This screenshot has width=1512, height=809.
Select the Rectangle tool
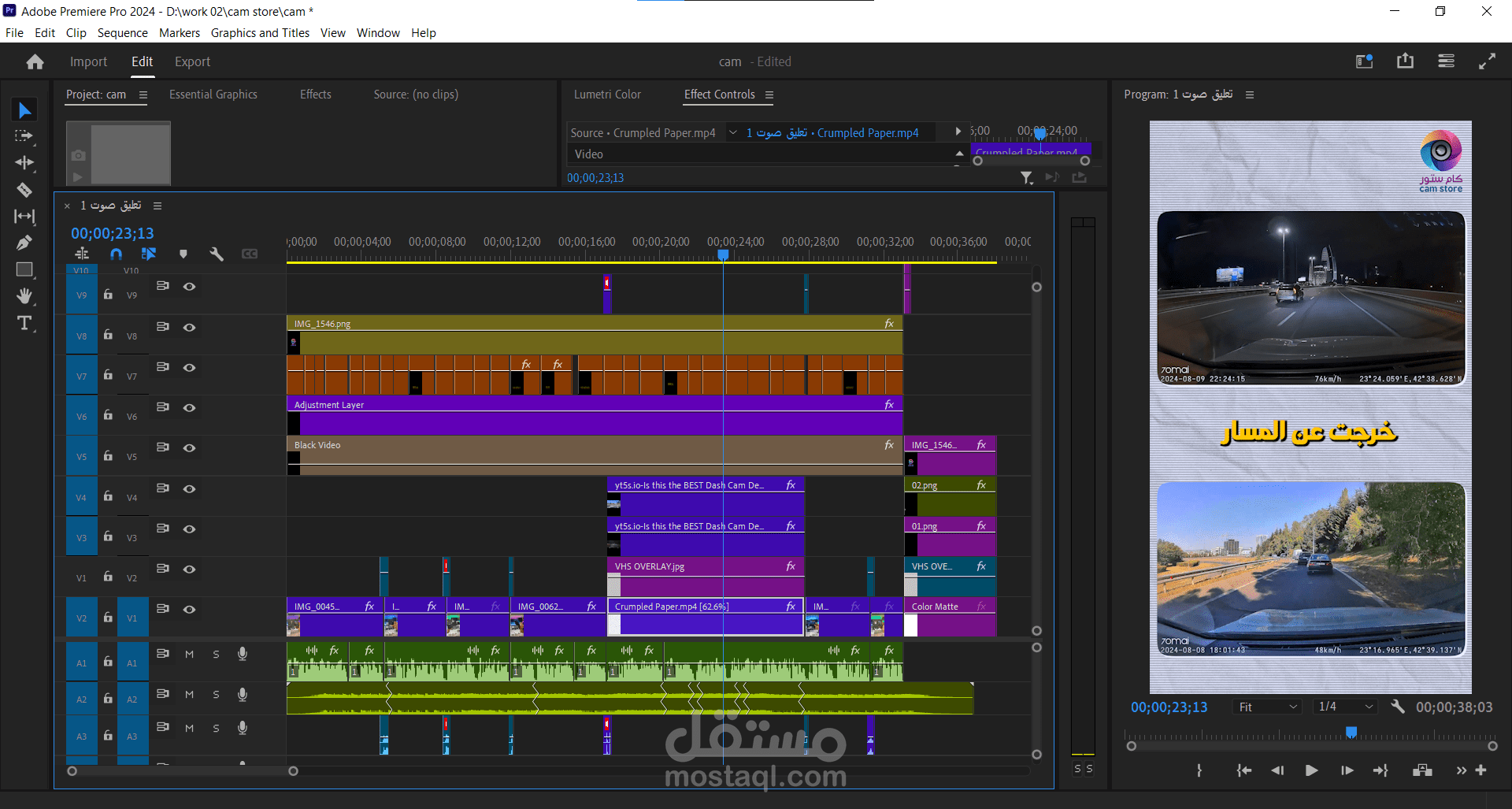click(x=24, y=269)
